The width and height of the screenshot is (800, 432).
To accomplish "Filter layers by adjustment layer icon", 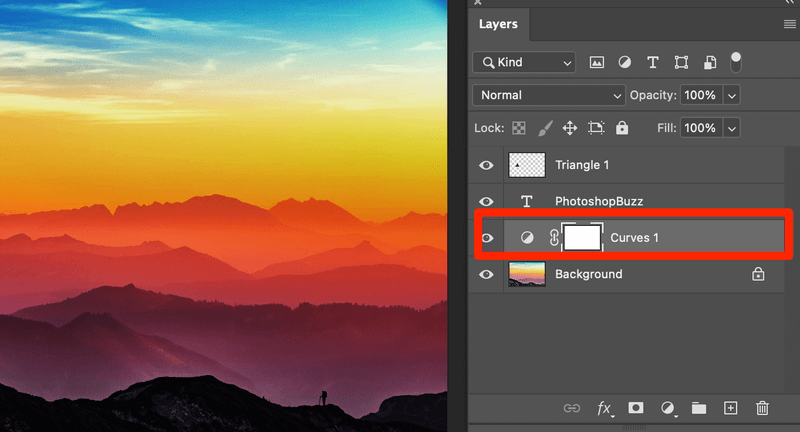I will 625,62.
